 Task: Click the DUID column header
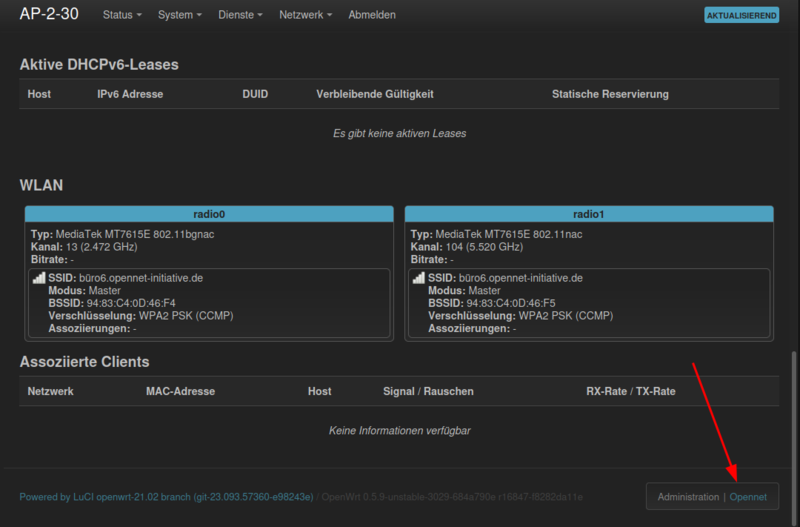tap(255, 94)
